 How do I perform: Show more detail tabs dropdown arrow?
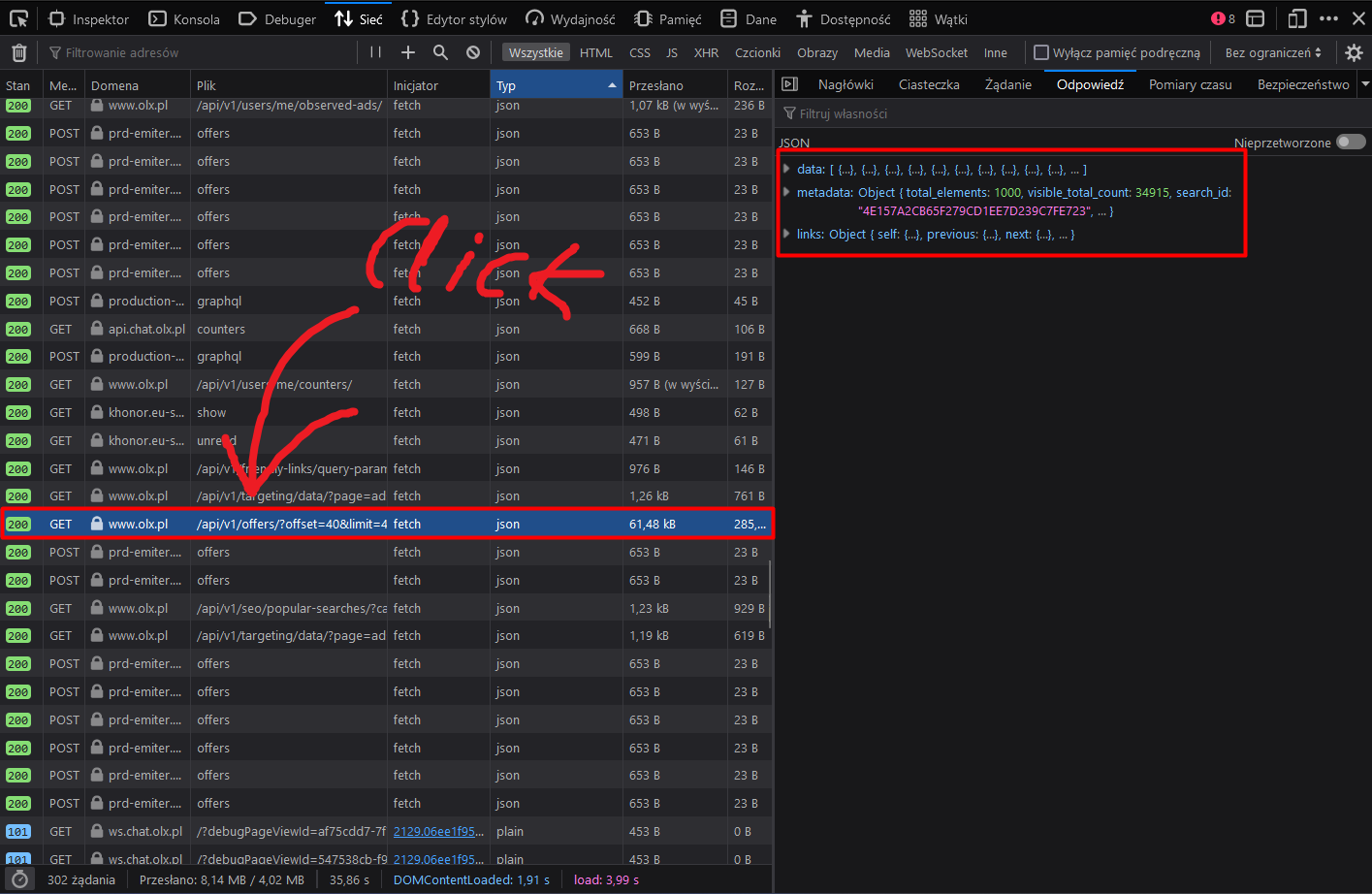coord(1365,84)
